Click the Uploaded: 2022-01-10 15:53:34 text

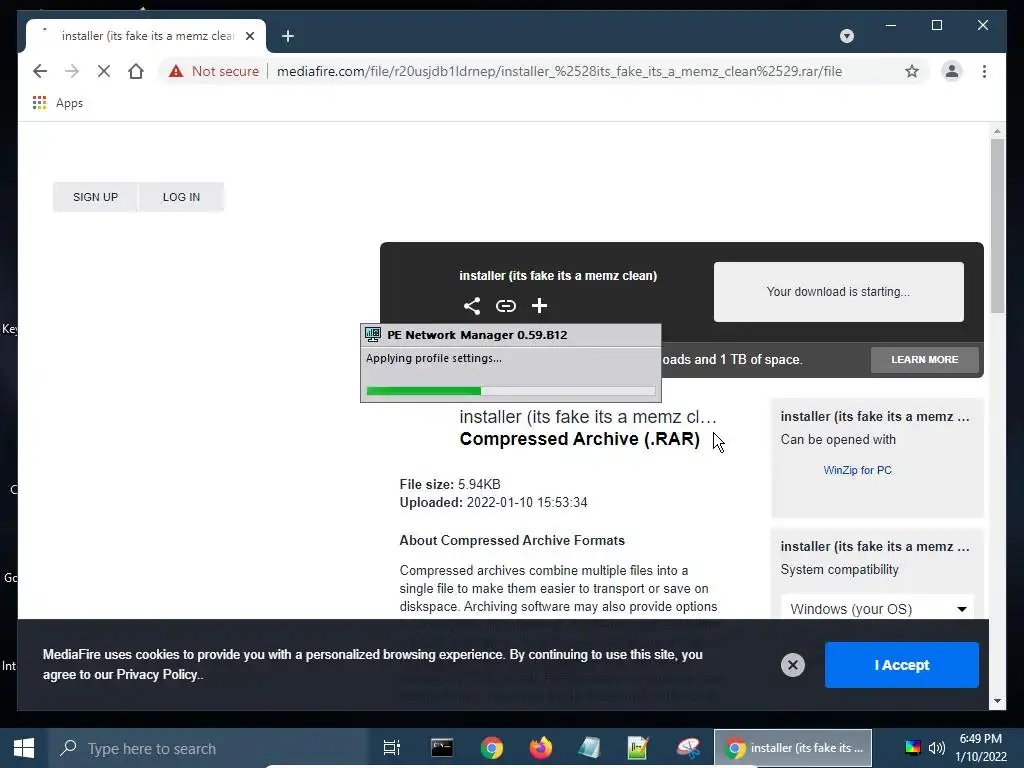coord(493,503)
